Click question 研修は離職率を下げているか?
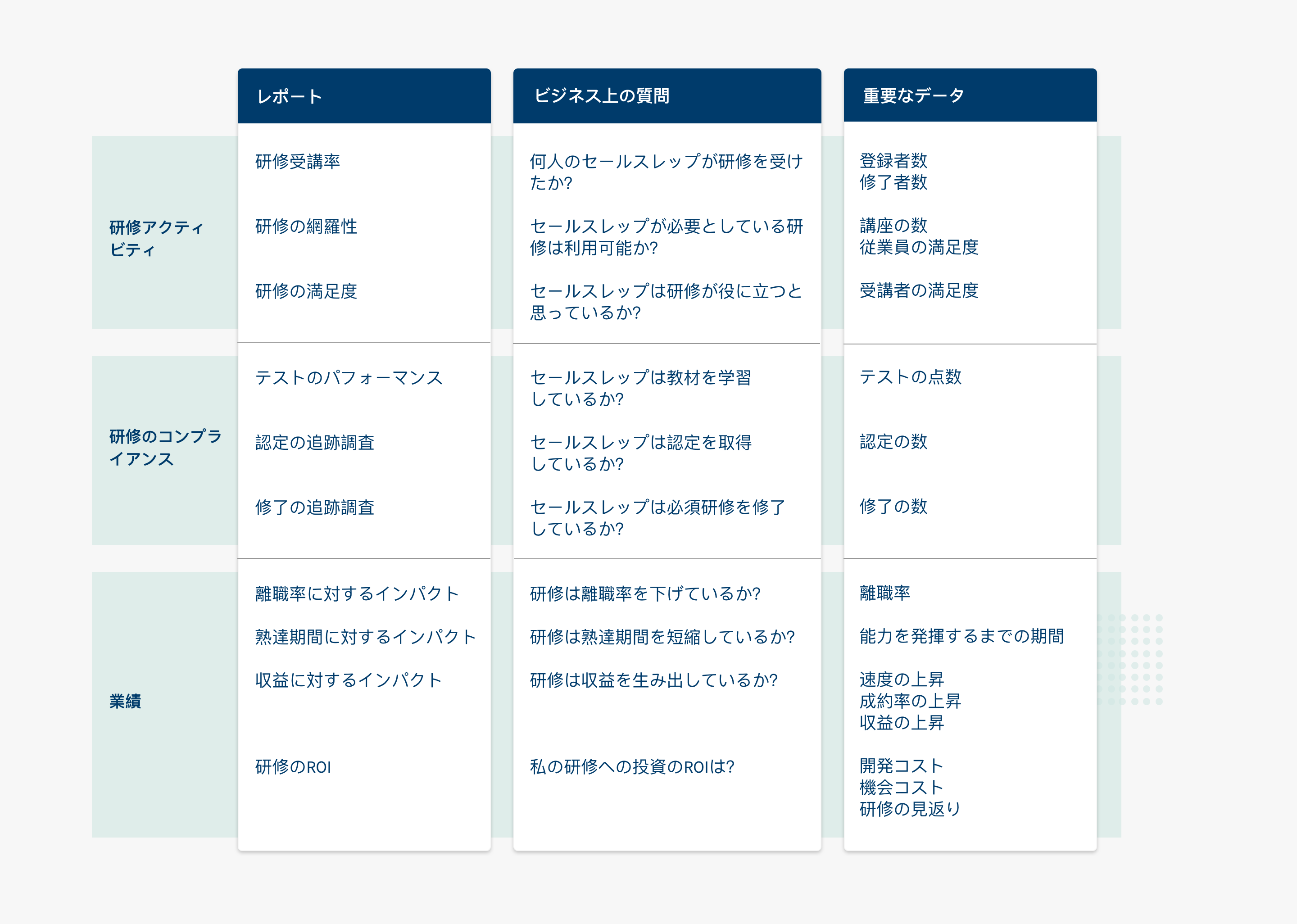 [645, 594]
